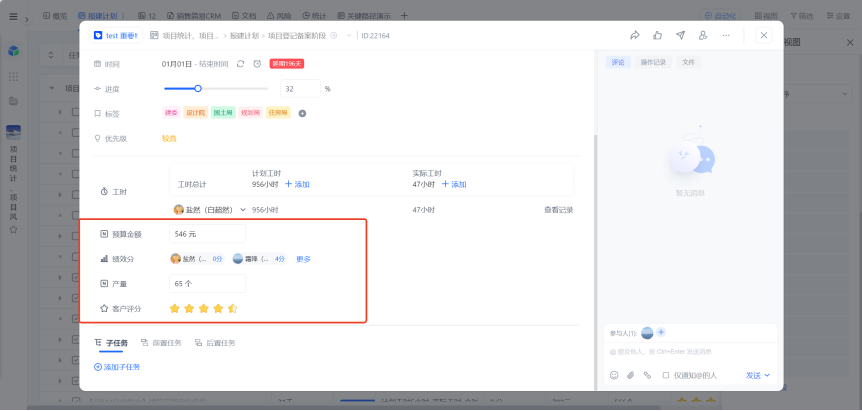Click the 建委 tag

(171, 113)
